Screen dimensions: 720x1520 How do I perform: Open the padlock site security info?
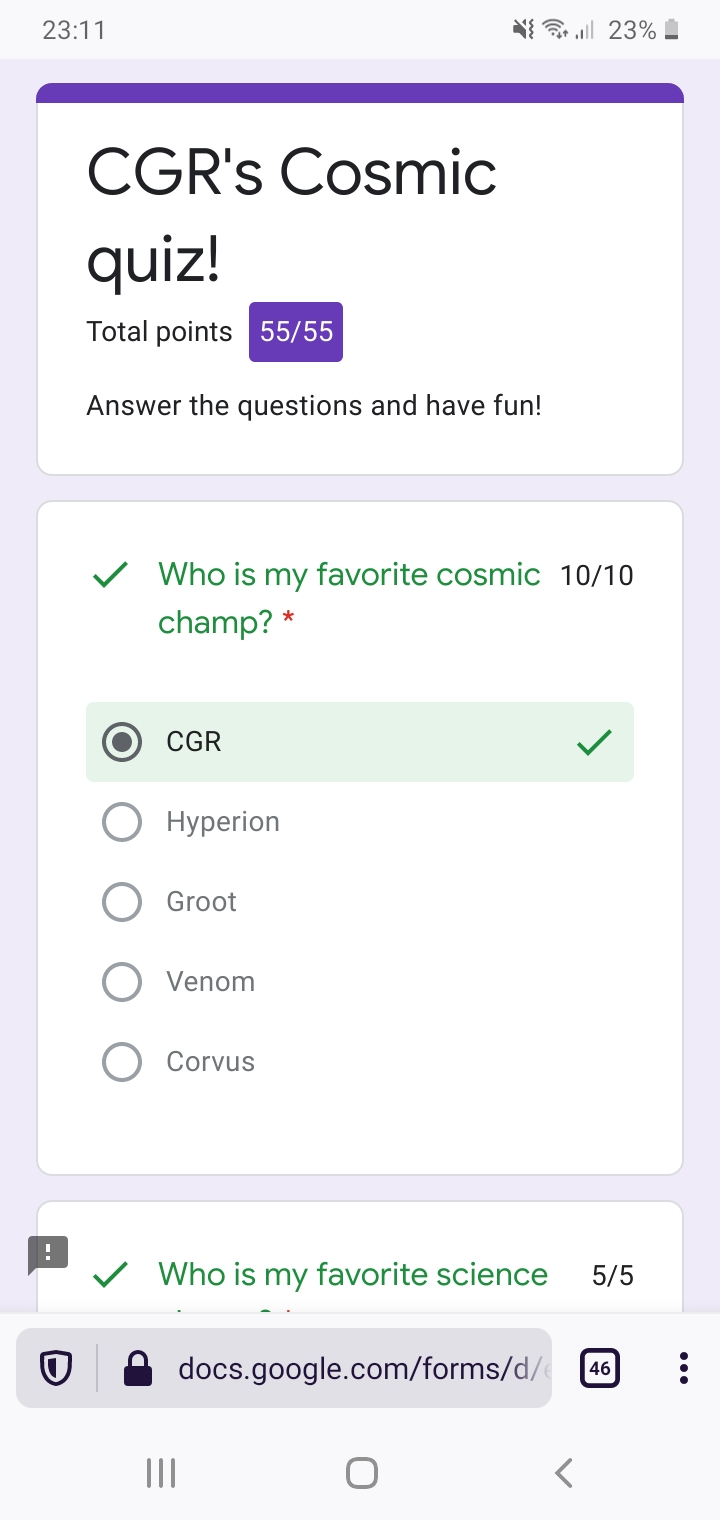[137, 1368]
